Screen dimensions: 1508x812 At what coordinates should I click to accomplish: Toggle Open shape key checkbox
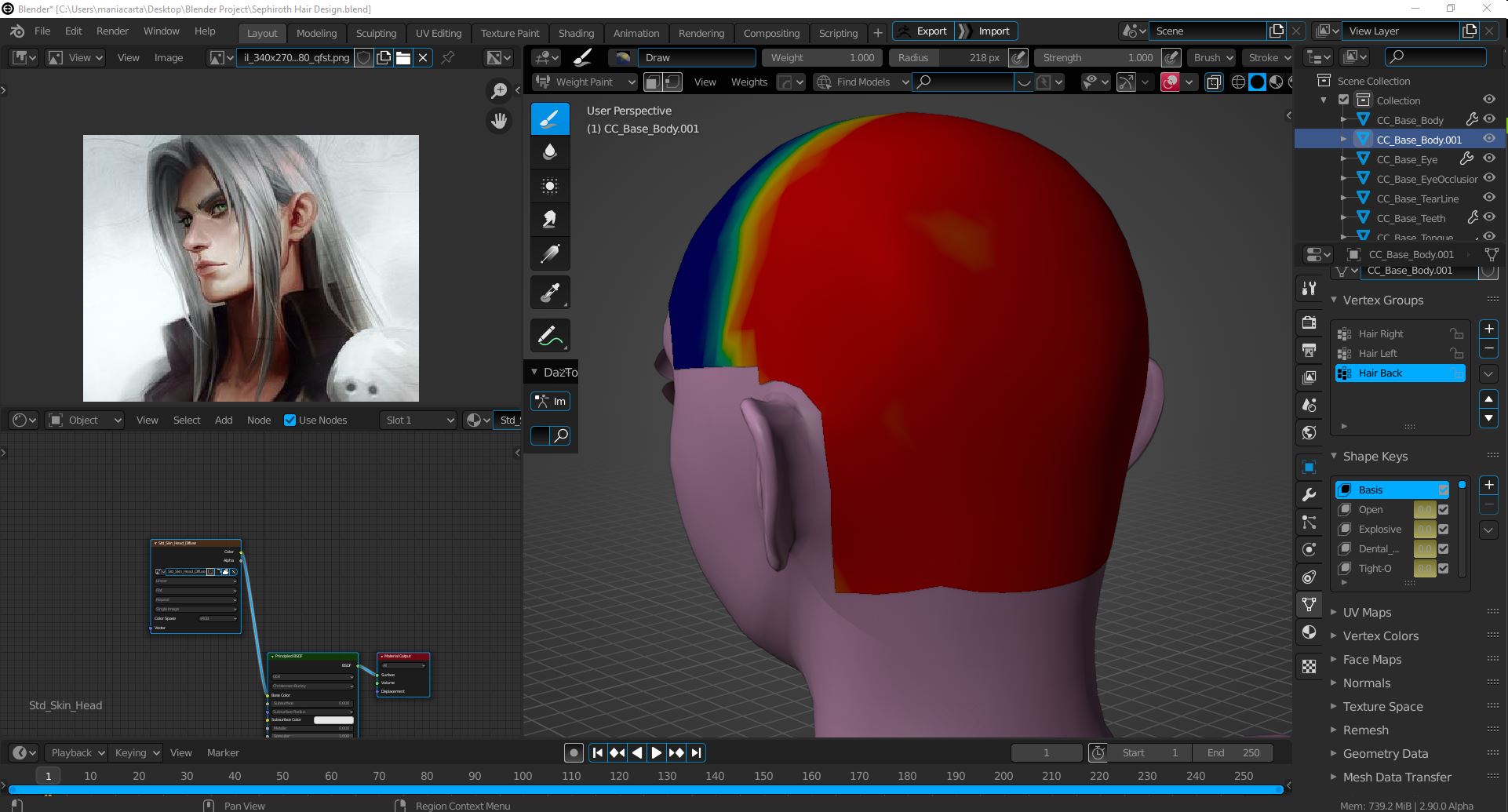click(1443, 509)
